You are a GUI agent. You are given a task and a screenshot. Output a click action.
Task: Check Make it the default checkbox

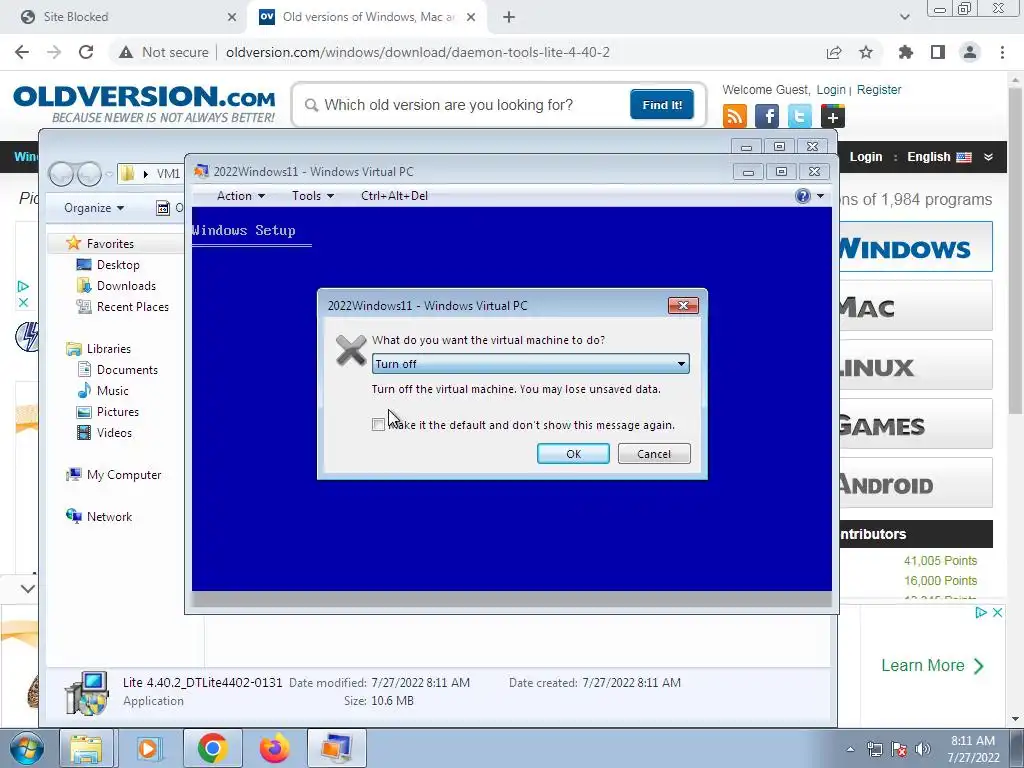pyautogui.click(x=378, y=424)
